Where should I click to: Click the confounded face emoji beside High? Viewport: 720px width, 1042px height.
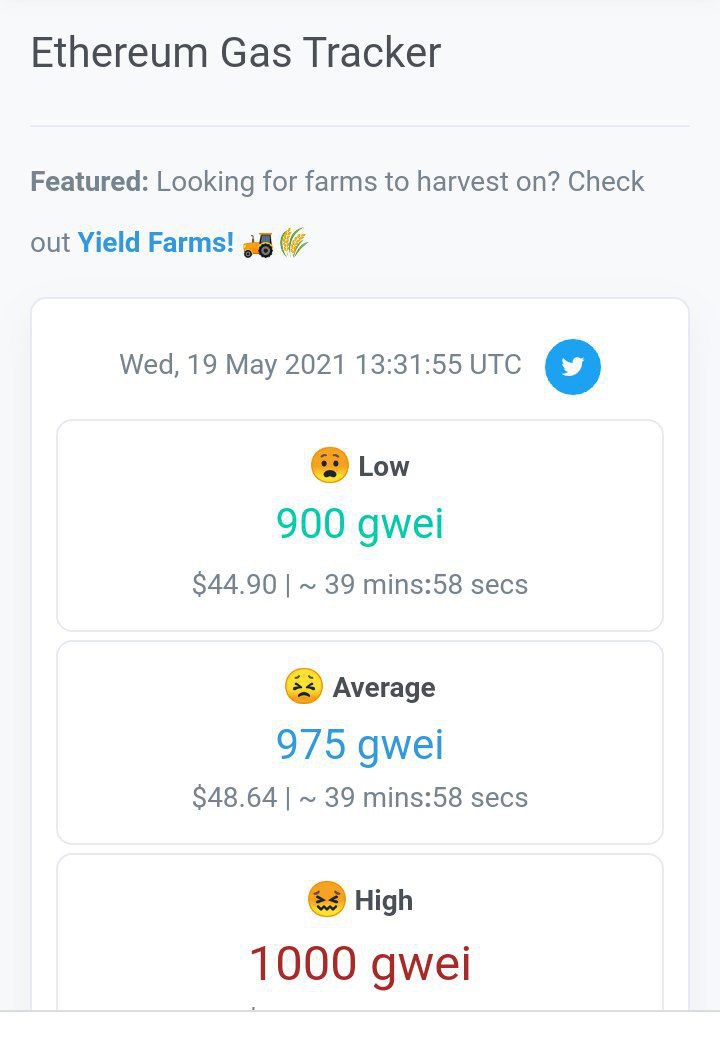[326, 899]
